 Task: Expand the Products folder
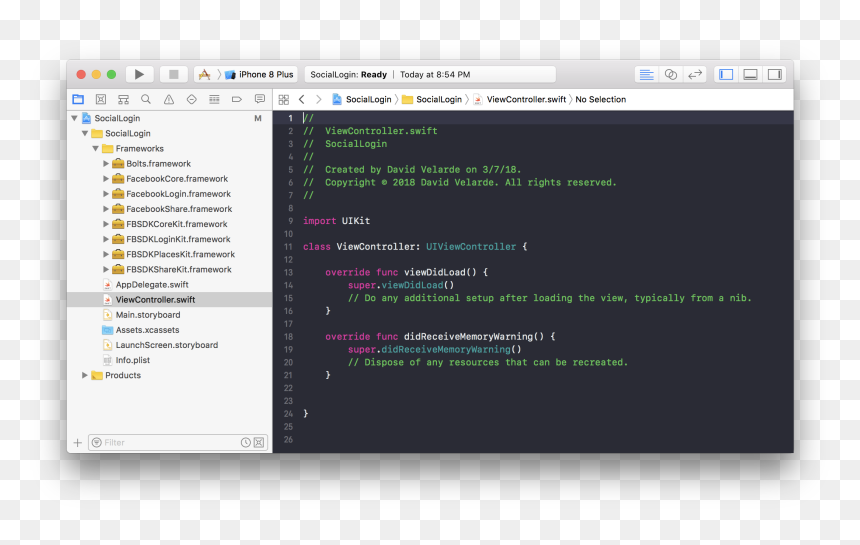pos(84,375)
